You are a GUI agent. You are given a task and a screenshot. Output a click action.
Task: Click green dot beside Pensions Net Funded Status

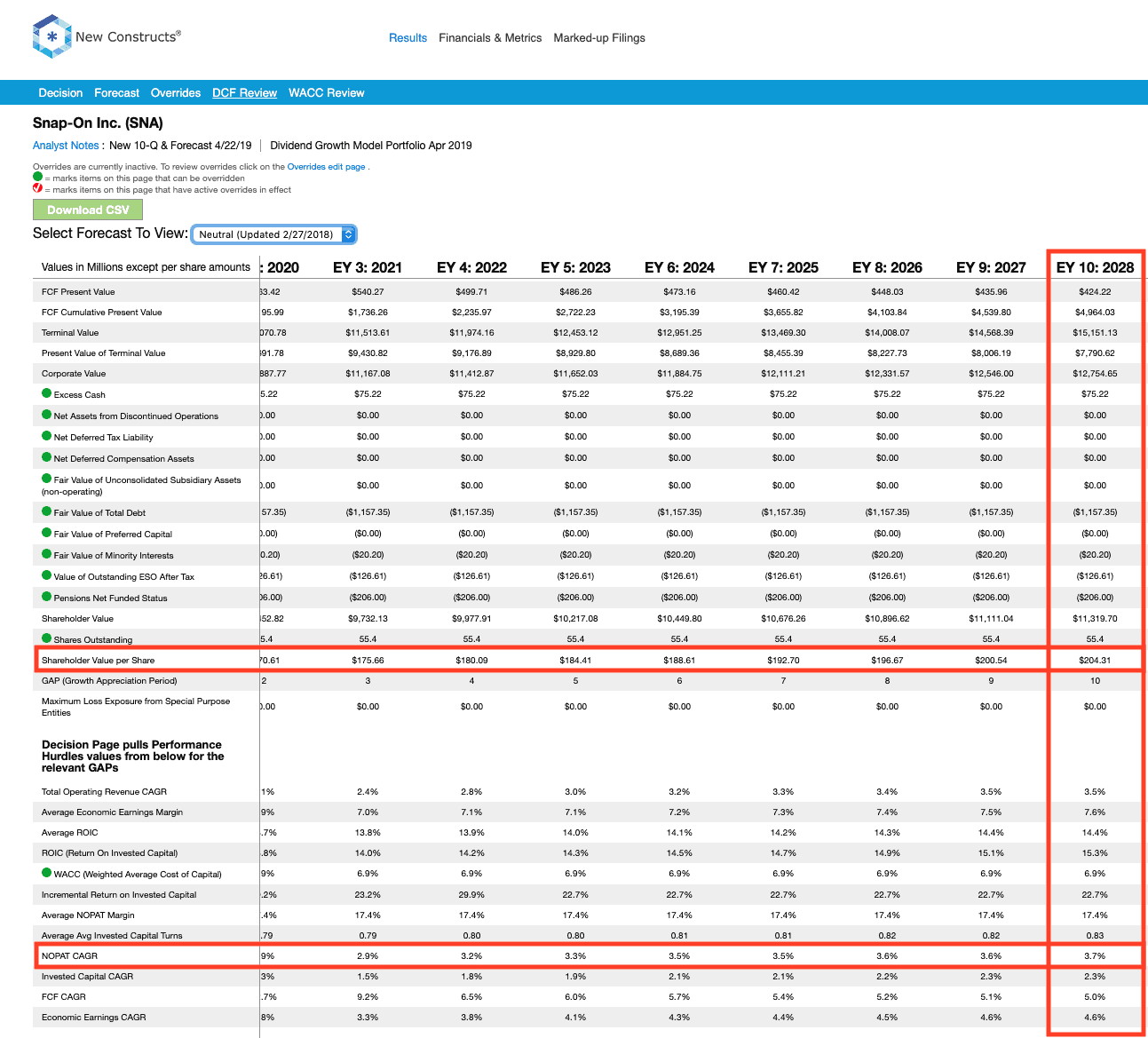47,597
